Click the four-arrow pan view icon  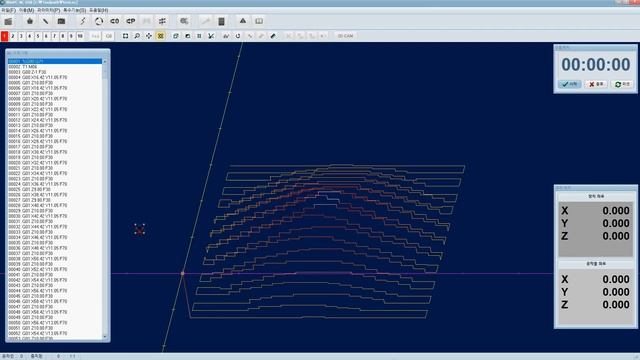tap(149, 36)
